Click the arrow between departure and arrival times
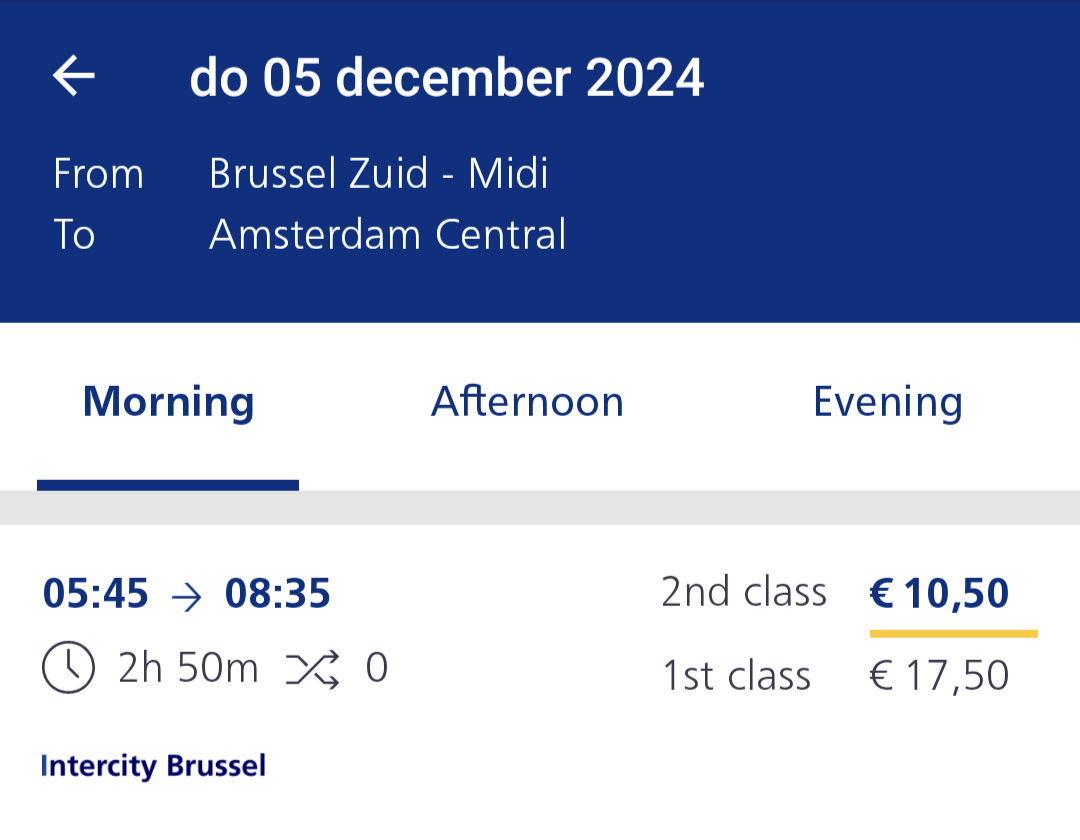The width and height of the screenshot is (1080, 840). (x=186, y=597)
